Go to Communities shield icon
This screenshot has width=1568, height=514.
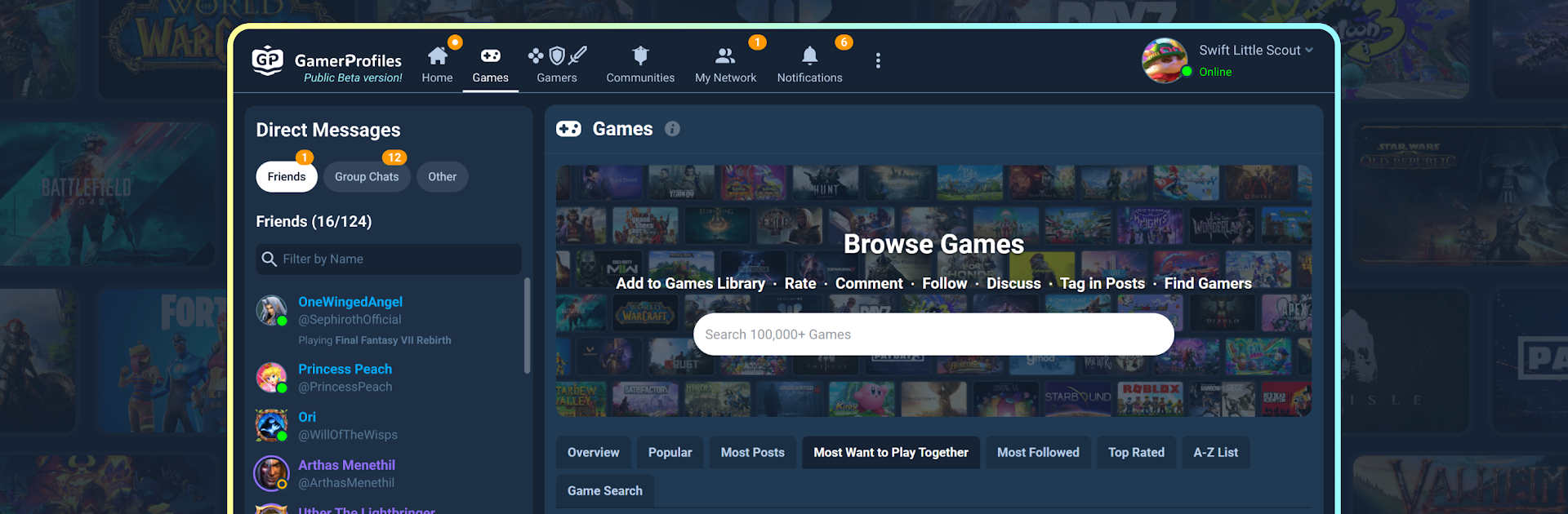[640, 55]
